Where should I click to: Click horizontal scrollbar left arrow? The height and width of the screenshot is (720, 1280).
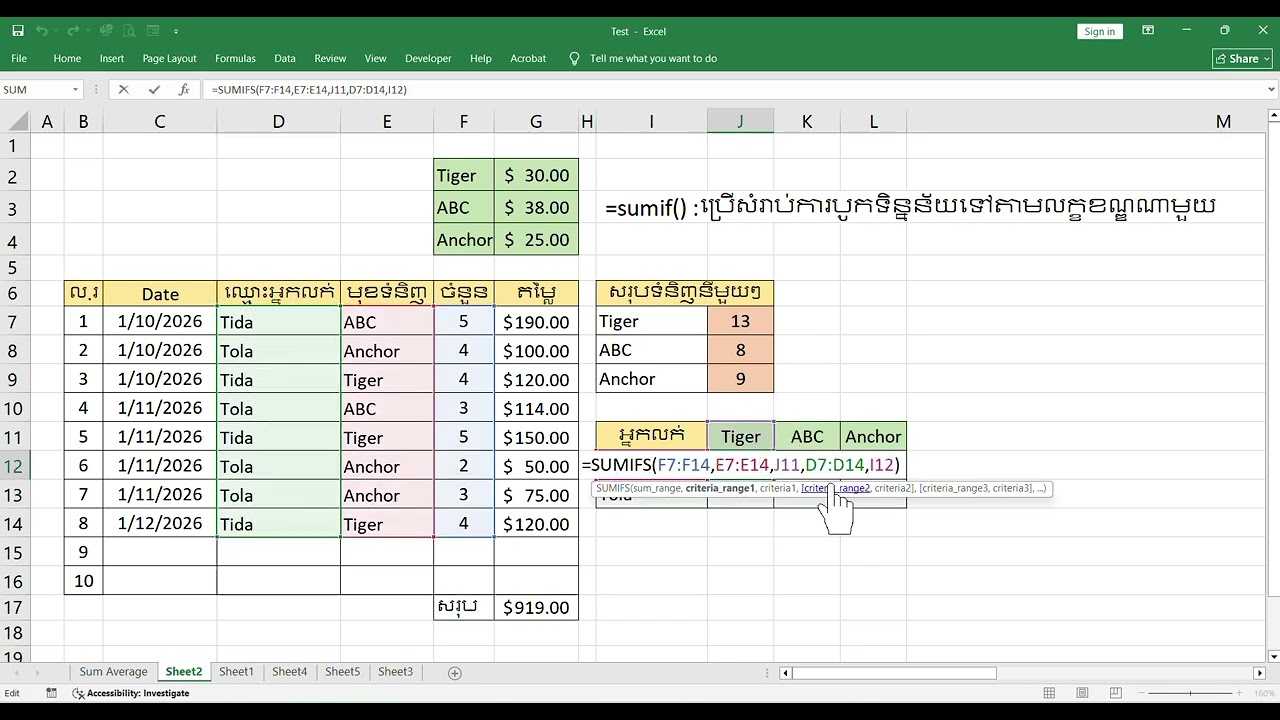coord(787,673)
